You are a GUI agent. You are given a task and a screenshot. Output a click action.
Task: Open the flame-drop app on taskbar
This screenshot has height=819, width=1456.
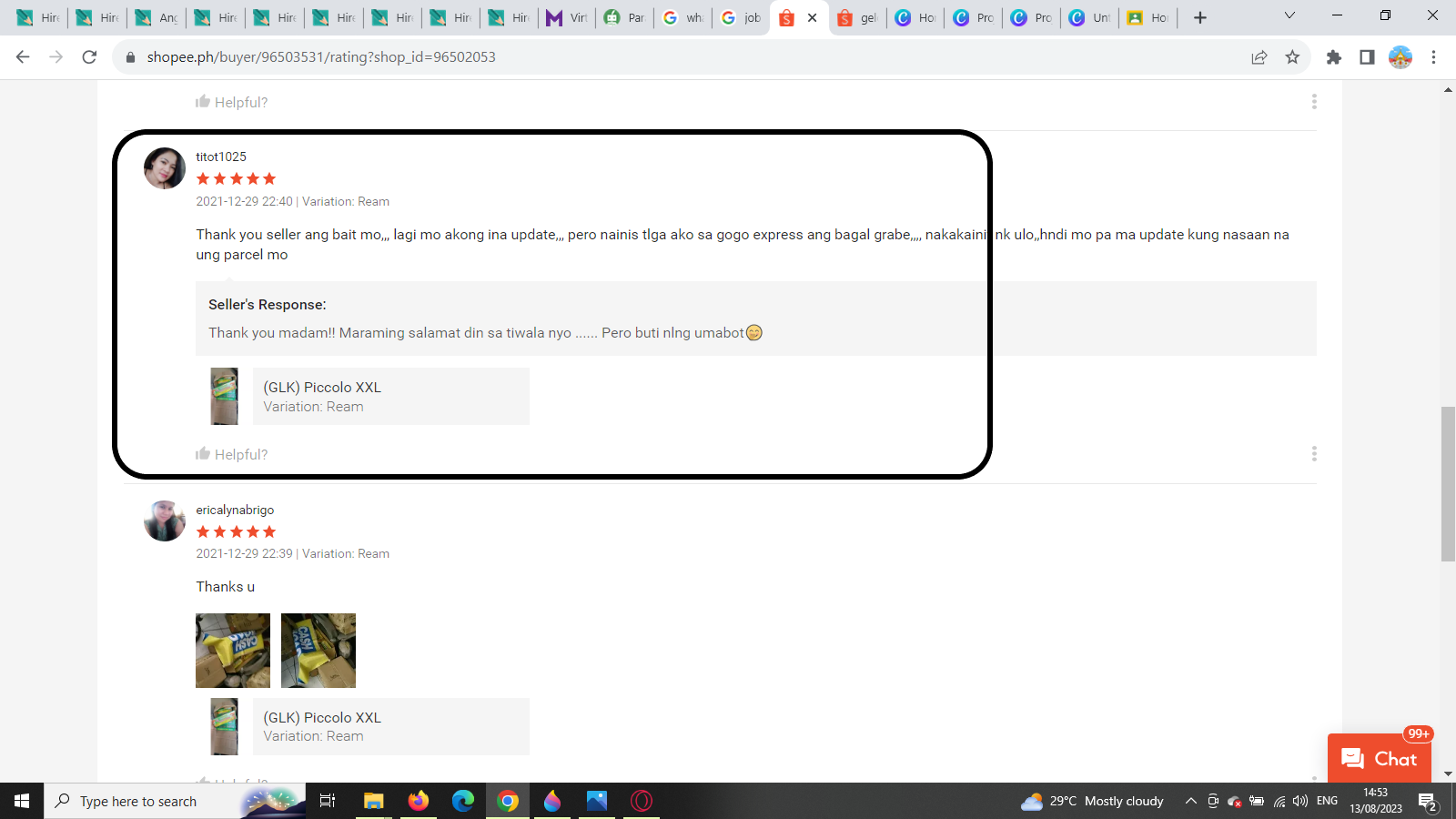coord(552,801)
